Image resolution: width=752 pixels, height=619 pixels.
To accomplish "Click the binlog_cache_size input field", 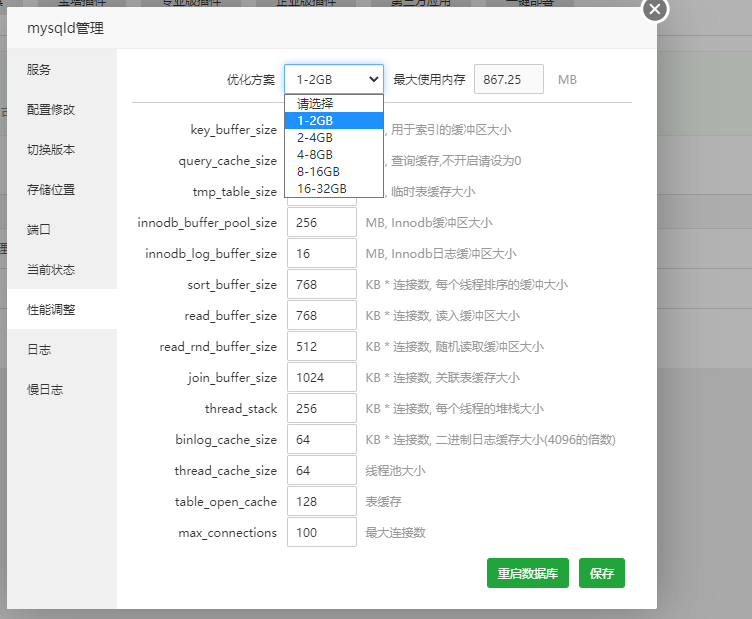I will [322, 439].
